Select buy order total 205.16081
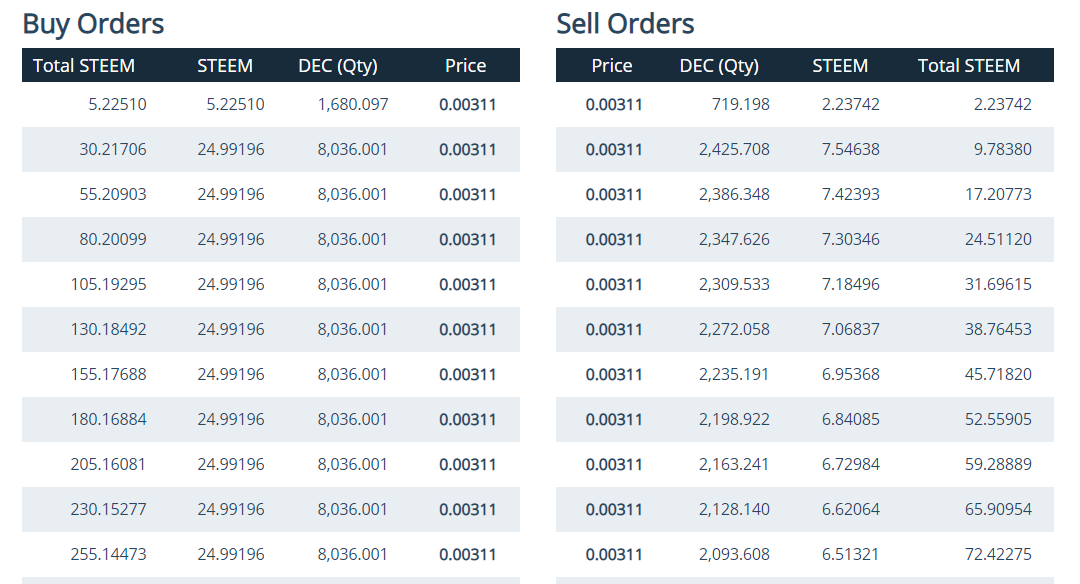 point(108,464)
